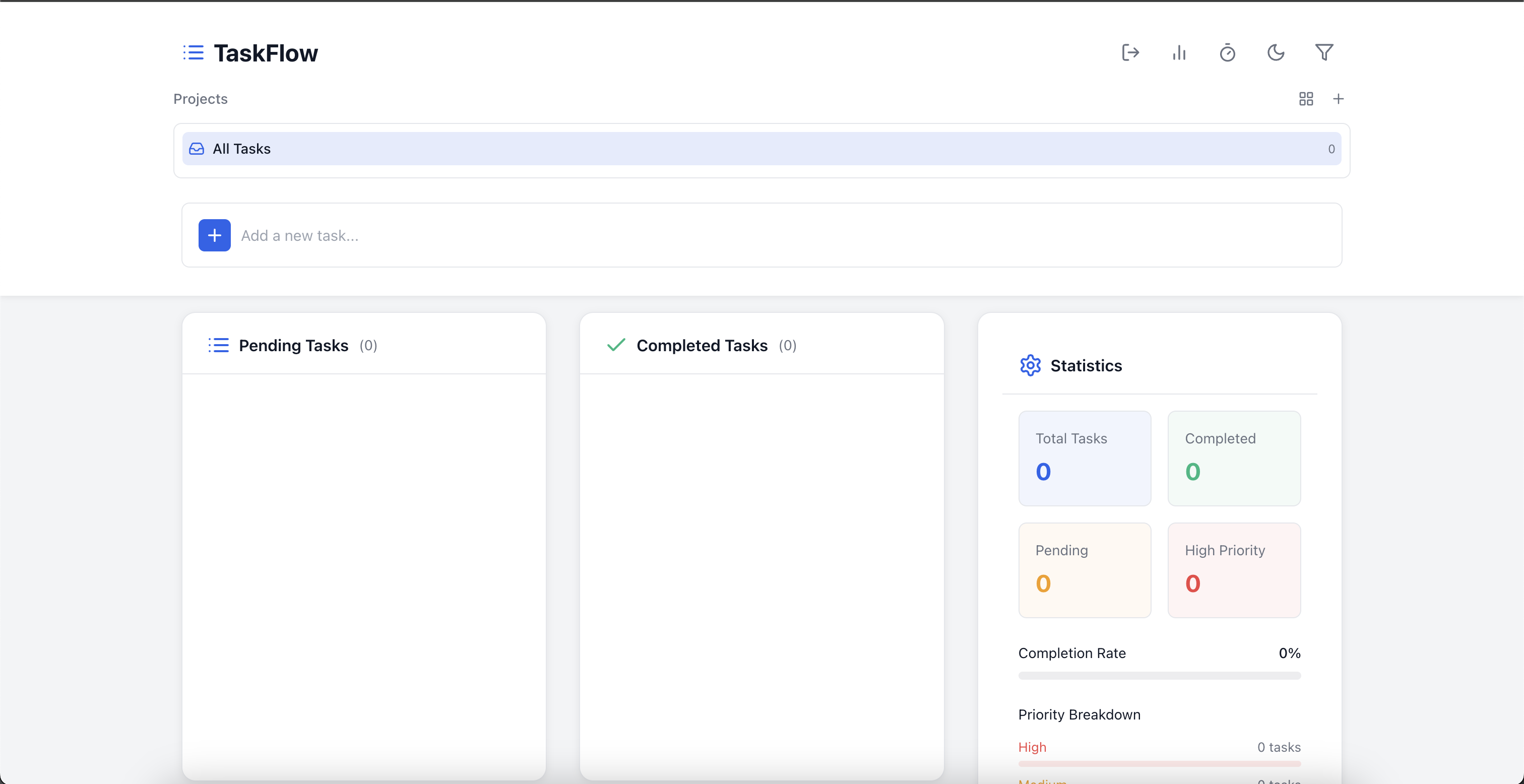Click the TaskFlow list logo icon

pos(193,53)
